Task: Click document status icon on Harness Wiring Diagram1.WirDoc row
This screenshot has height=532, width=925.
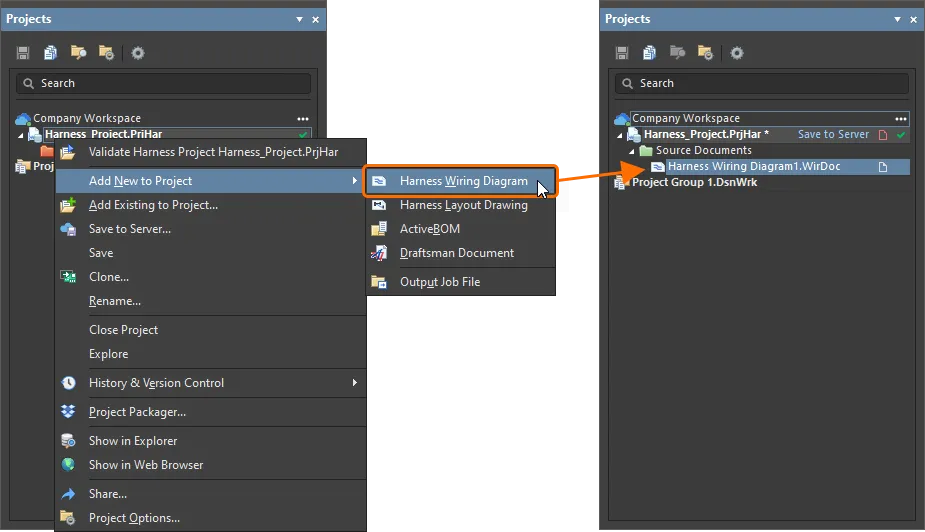Action: (883, 167)
